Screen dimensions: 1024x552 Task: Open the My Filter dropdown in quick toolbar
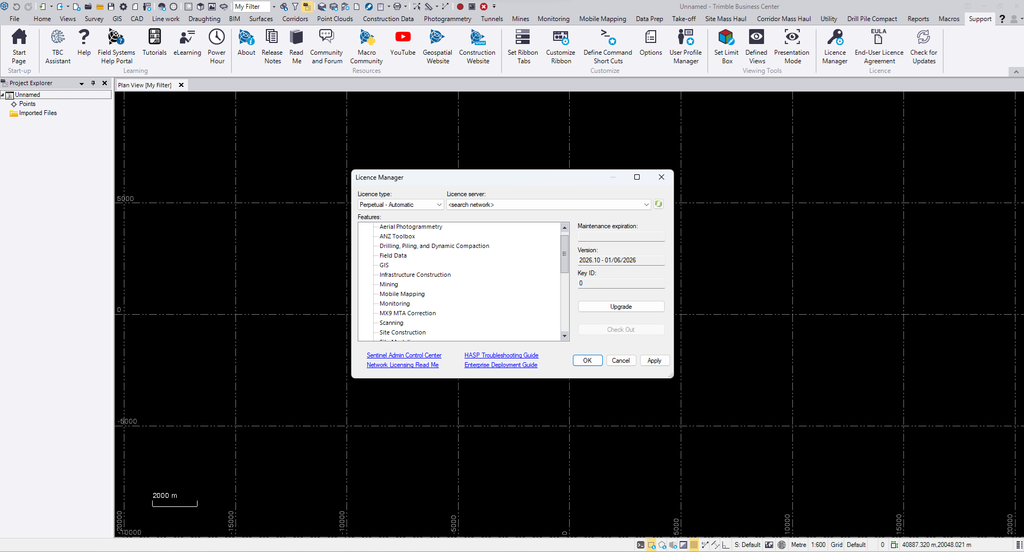point(274,7)
